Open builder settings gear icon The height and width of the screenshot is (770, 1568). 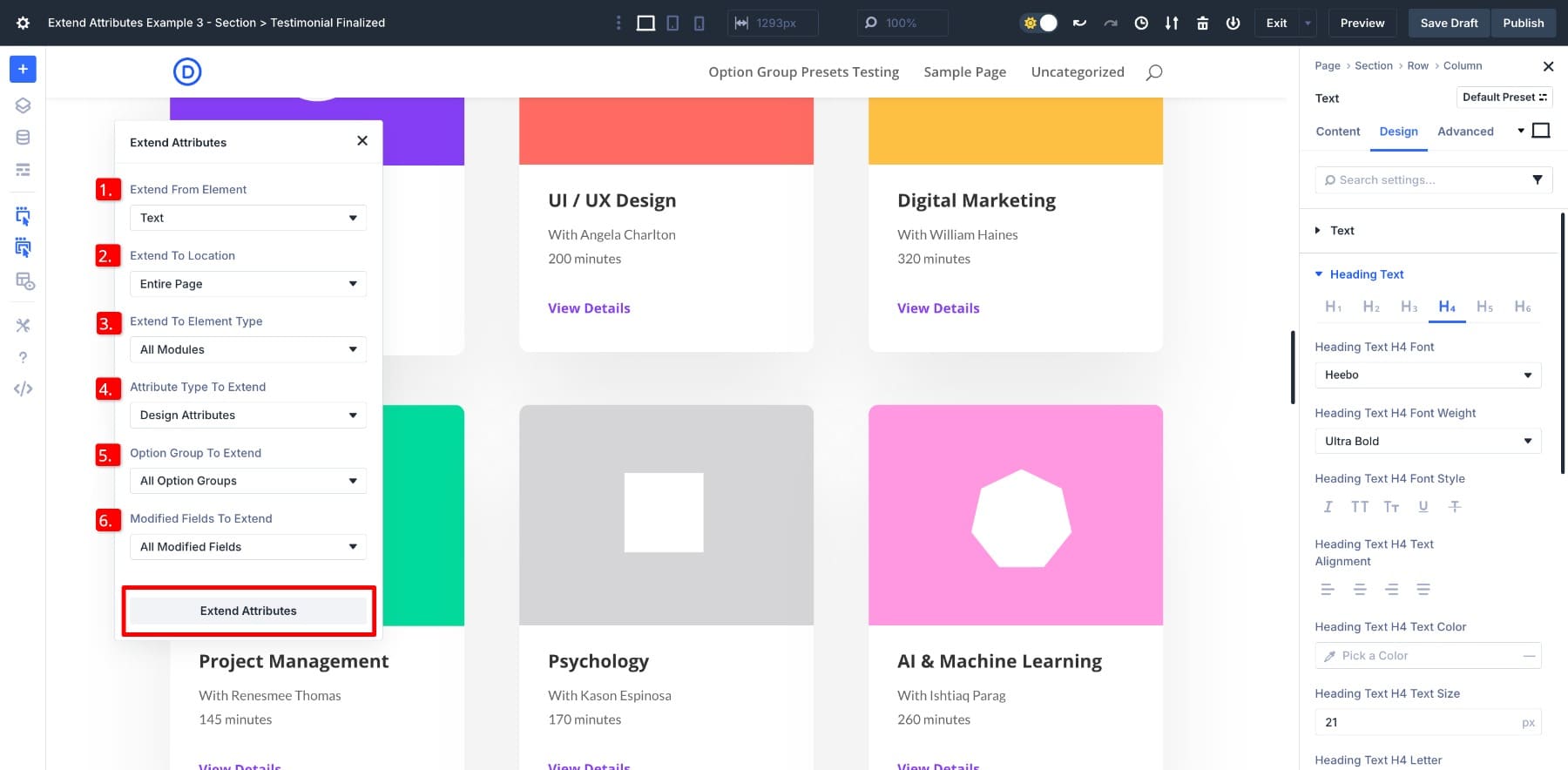(23, 23)
